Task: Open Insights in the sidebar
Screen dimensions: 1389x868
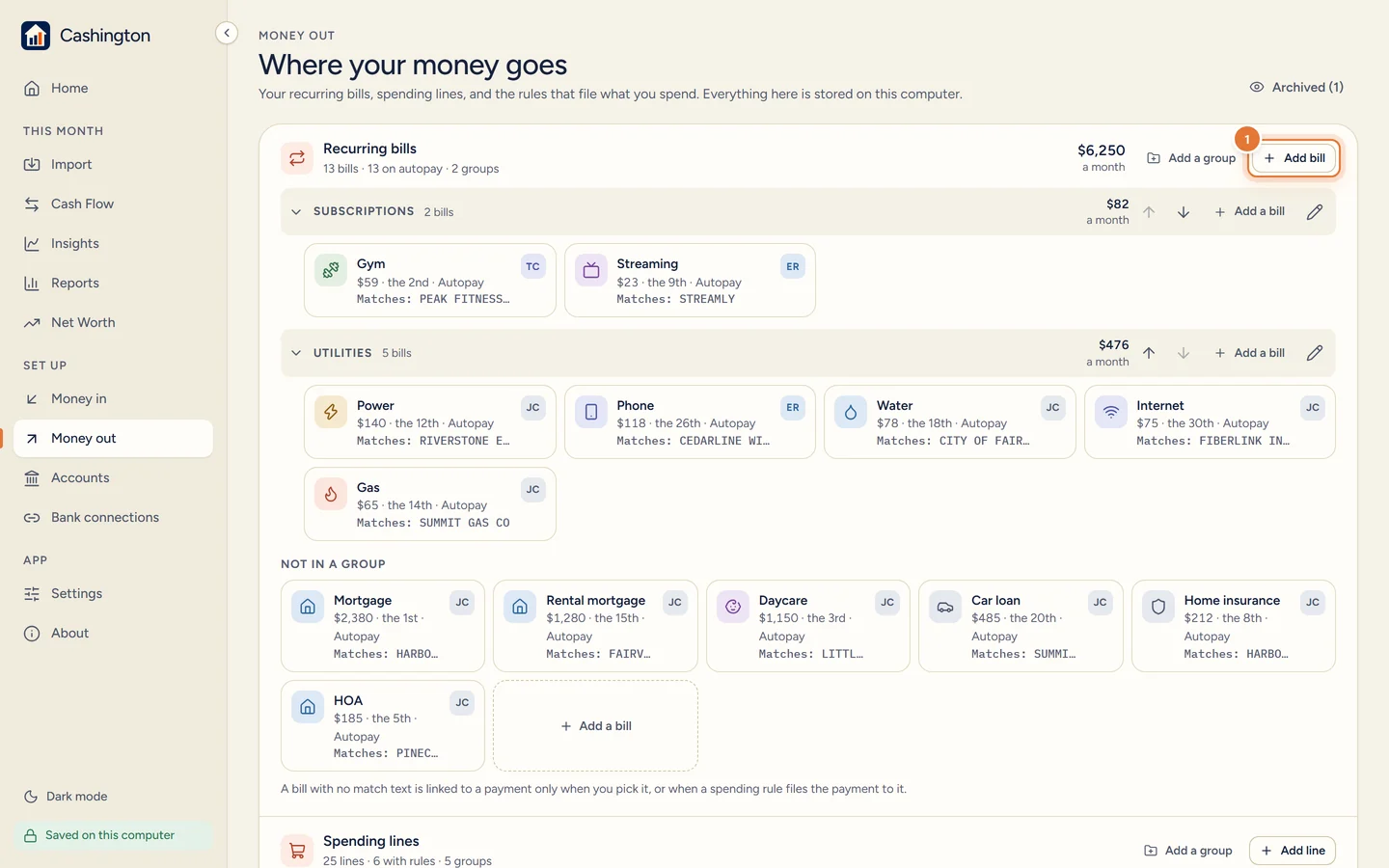Action: [114, 243]
